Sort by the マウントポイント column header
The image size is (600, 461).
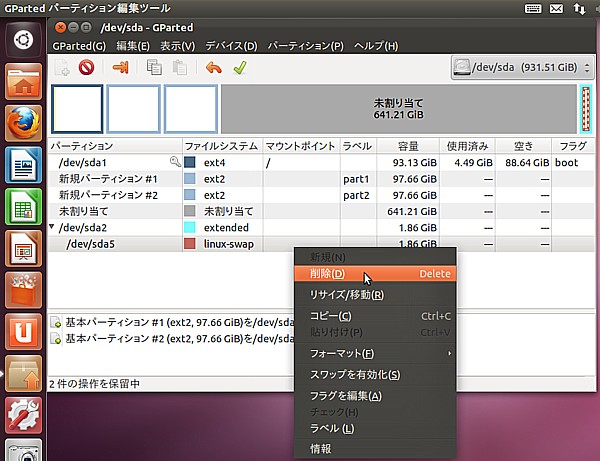pos(301,146)
